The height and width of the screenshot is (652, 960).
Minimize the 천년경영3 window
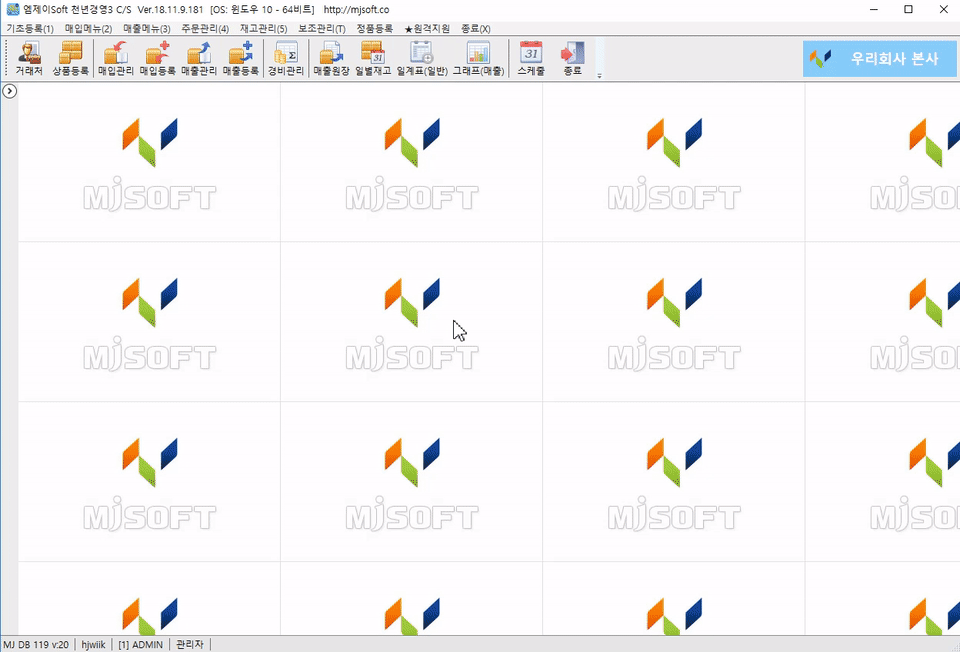(x=874, y=9)
